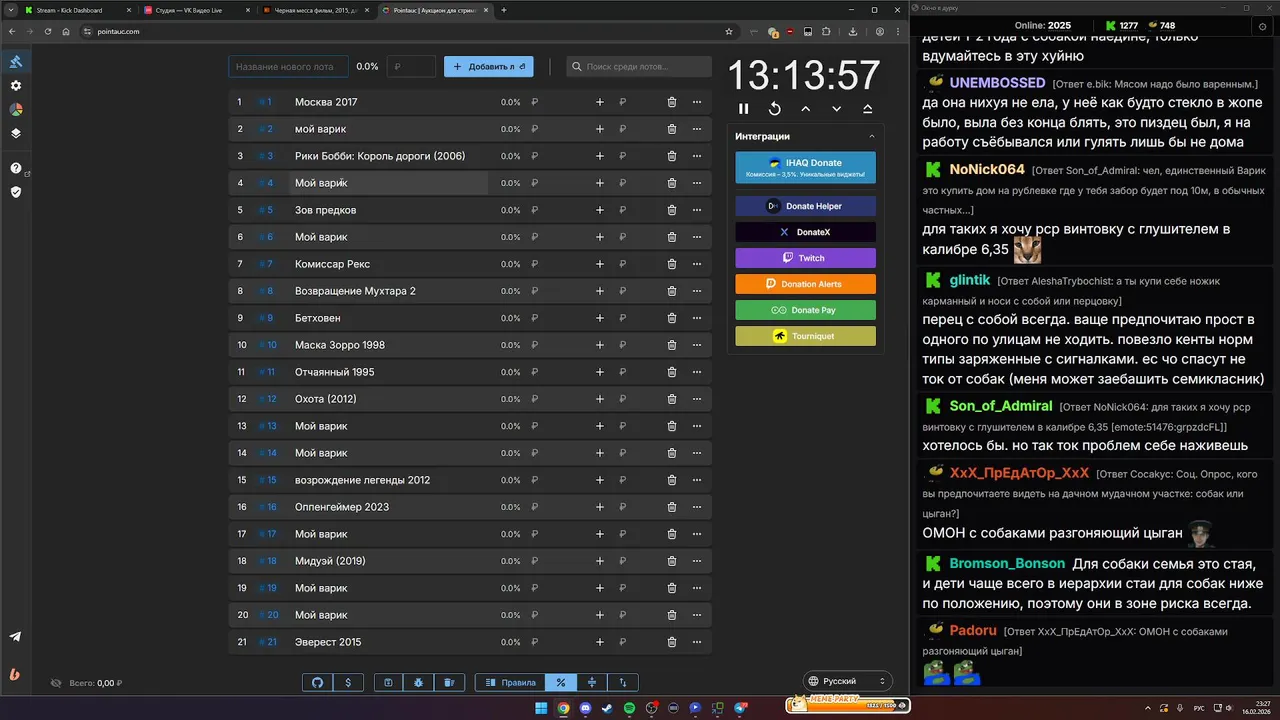Switch to Студия — VK Видео Live tab
The width and height of the screenshot is (1280, 720).
click(196, 10)
